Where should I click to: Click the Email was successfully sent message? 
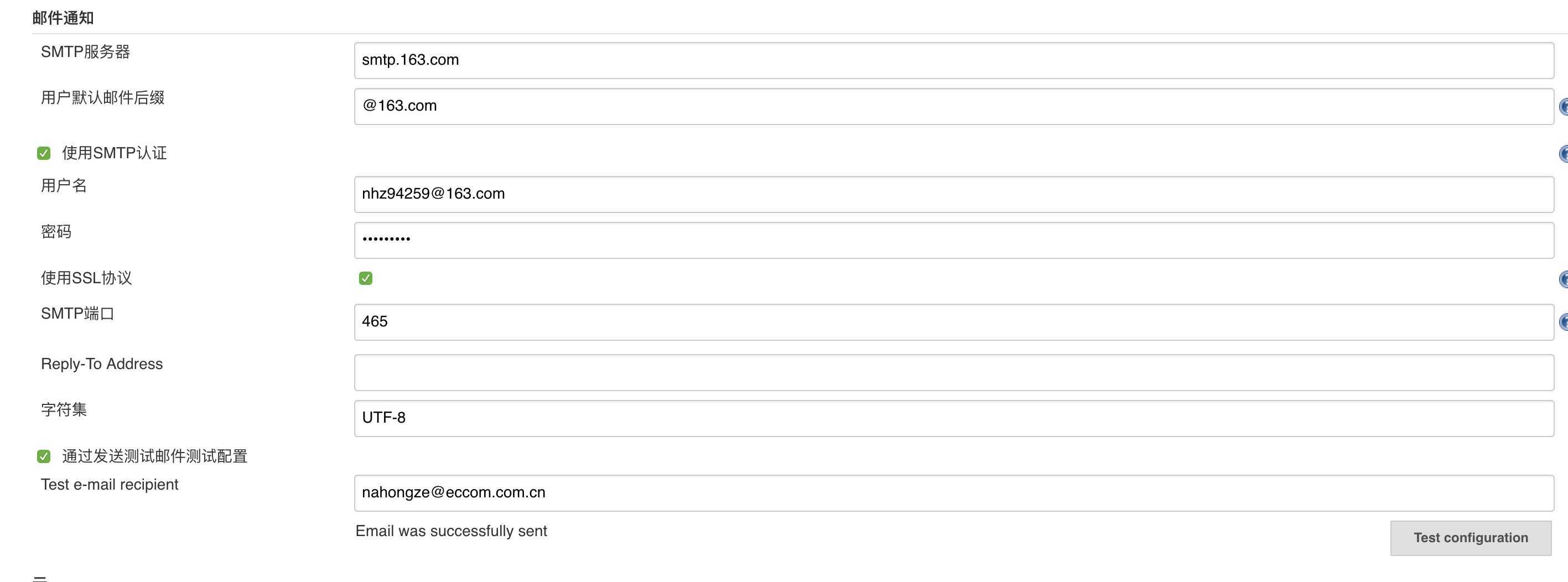pyautogui.click(x=451, y=531)
